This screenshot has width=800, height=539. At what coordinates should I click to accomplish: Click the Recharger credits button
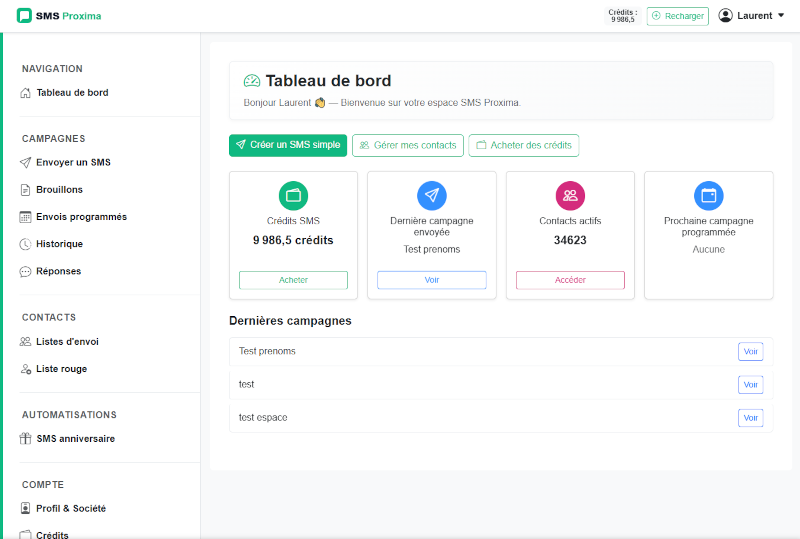[678, 16]
